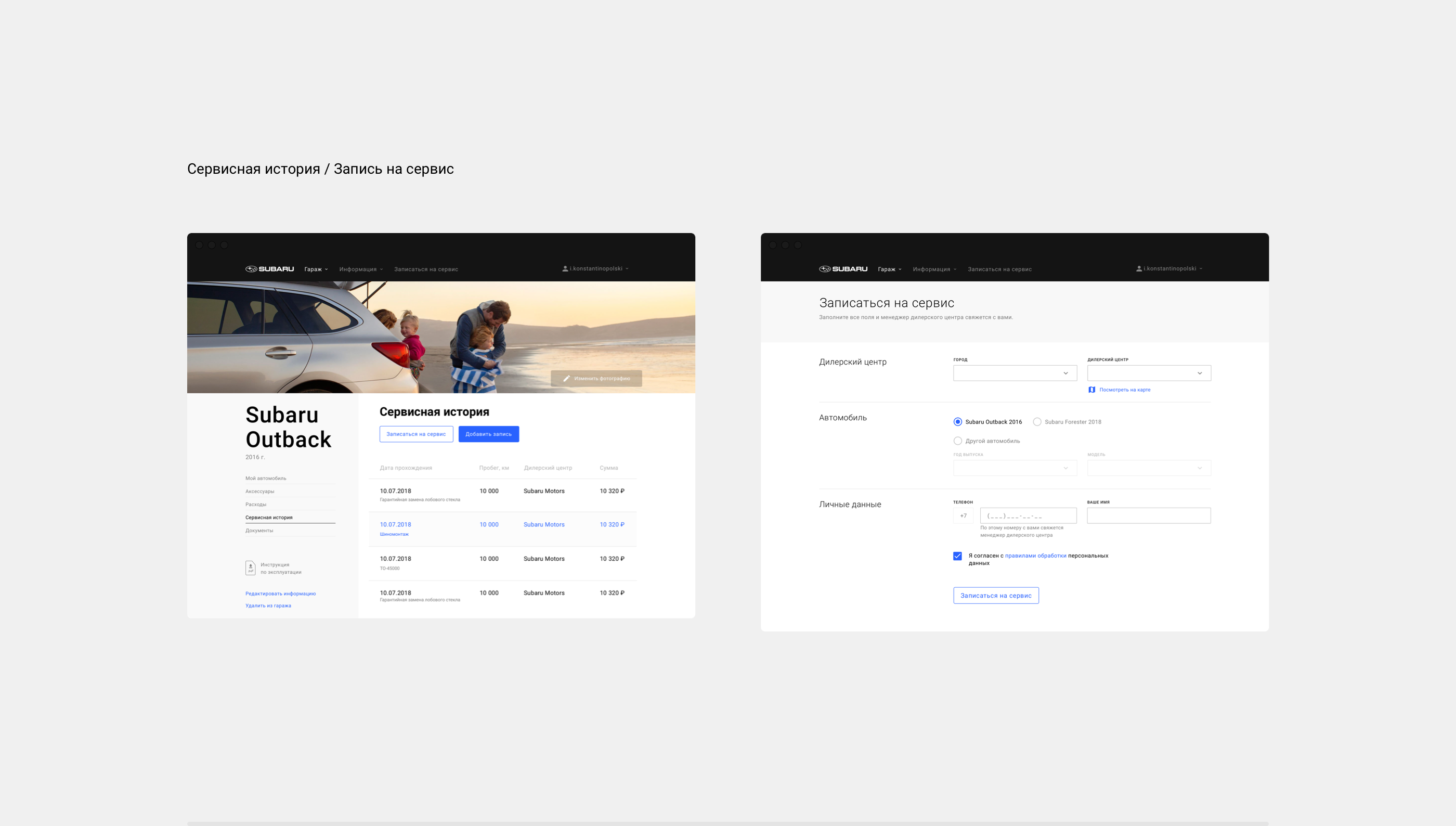Click Пробег, км column header
The height and width of the screenshot is (826, 1456).
click(494, 468)
